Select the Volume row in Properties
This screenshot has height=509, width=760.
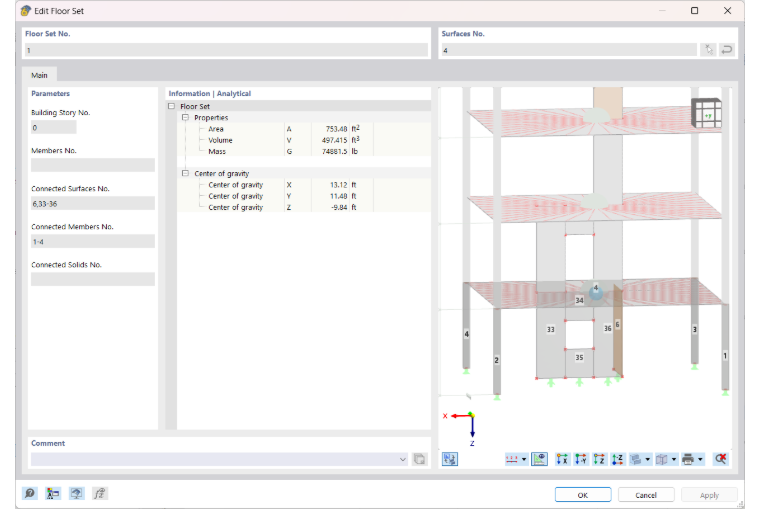coord(304,140)
